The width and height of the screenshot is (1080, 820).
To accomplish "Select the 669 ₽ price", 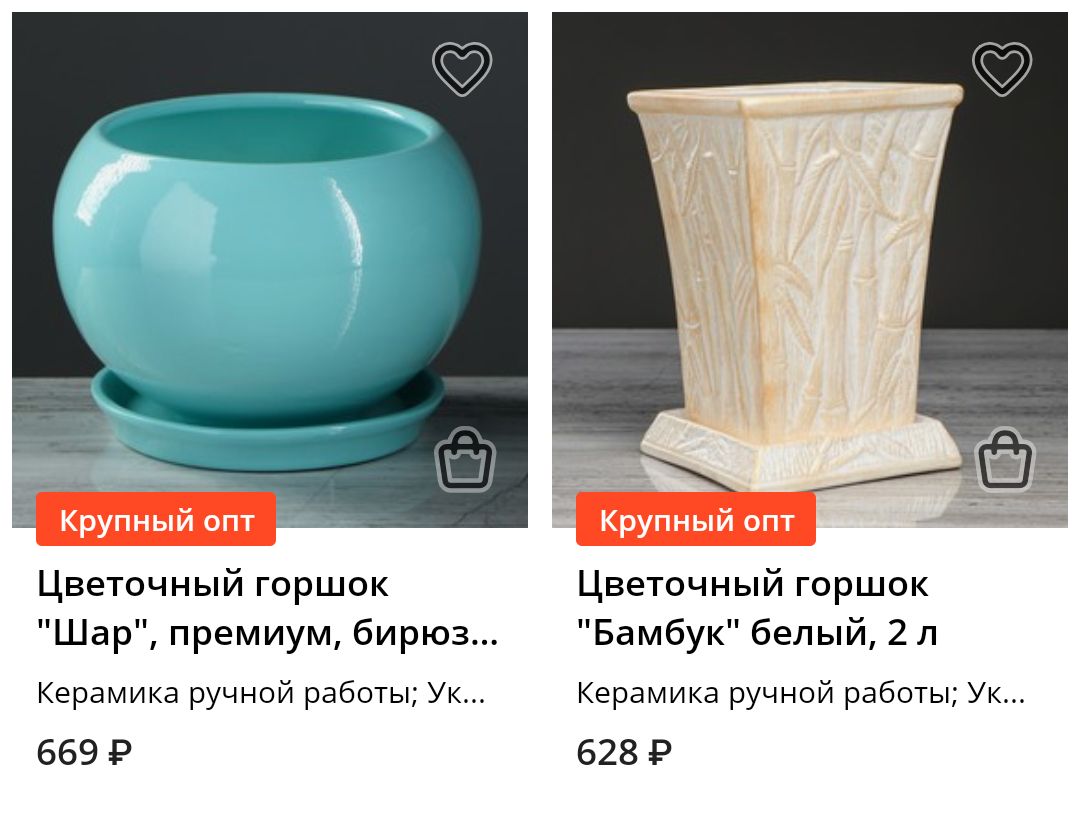I will pos(84,752).
